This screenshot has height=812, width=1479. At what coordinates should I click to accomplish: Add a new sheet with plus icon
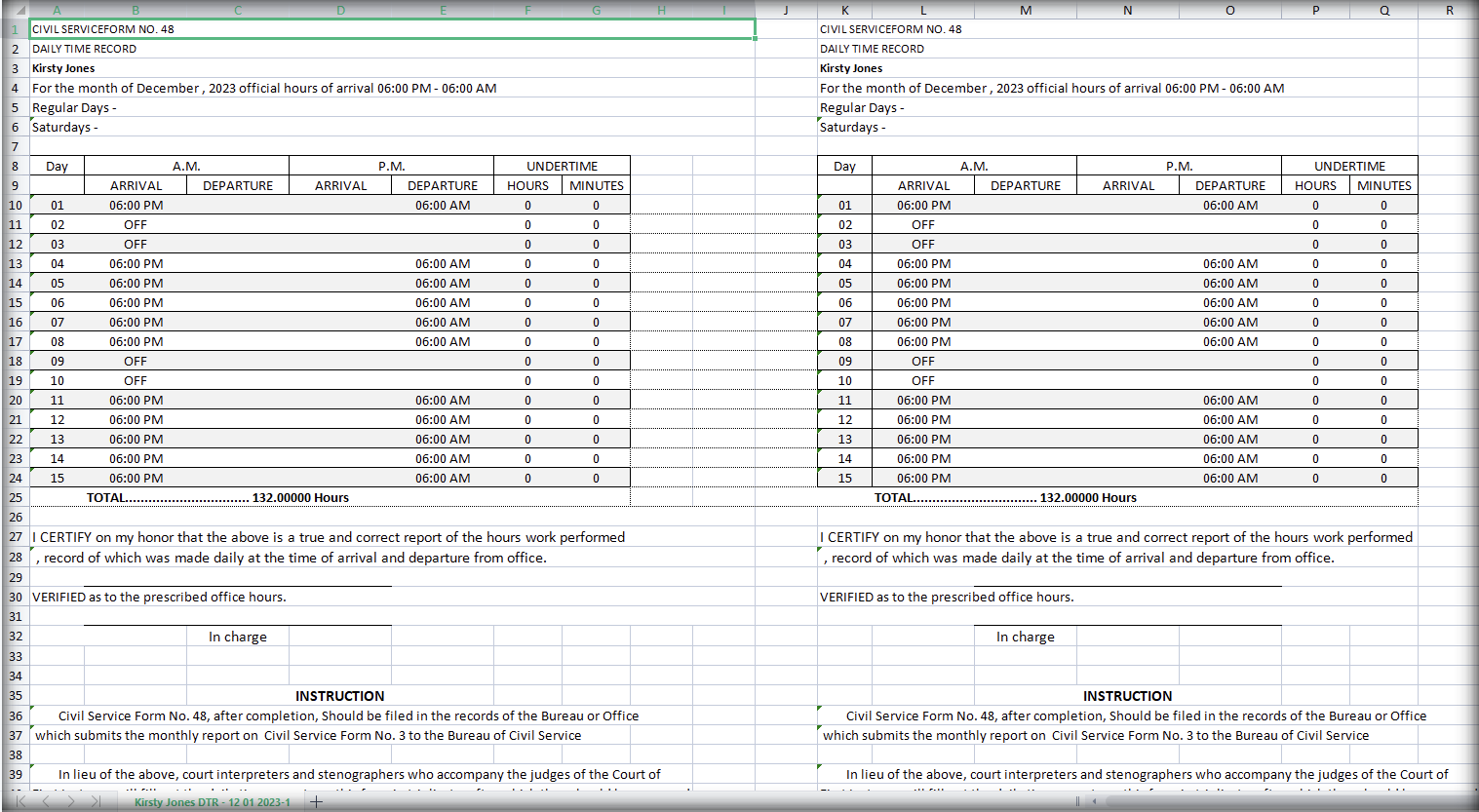coord(316,802)
